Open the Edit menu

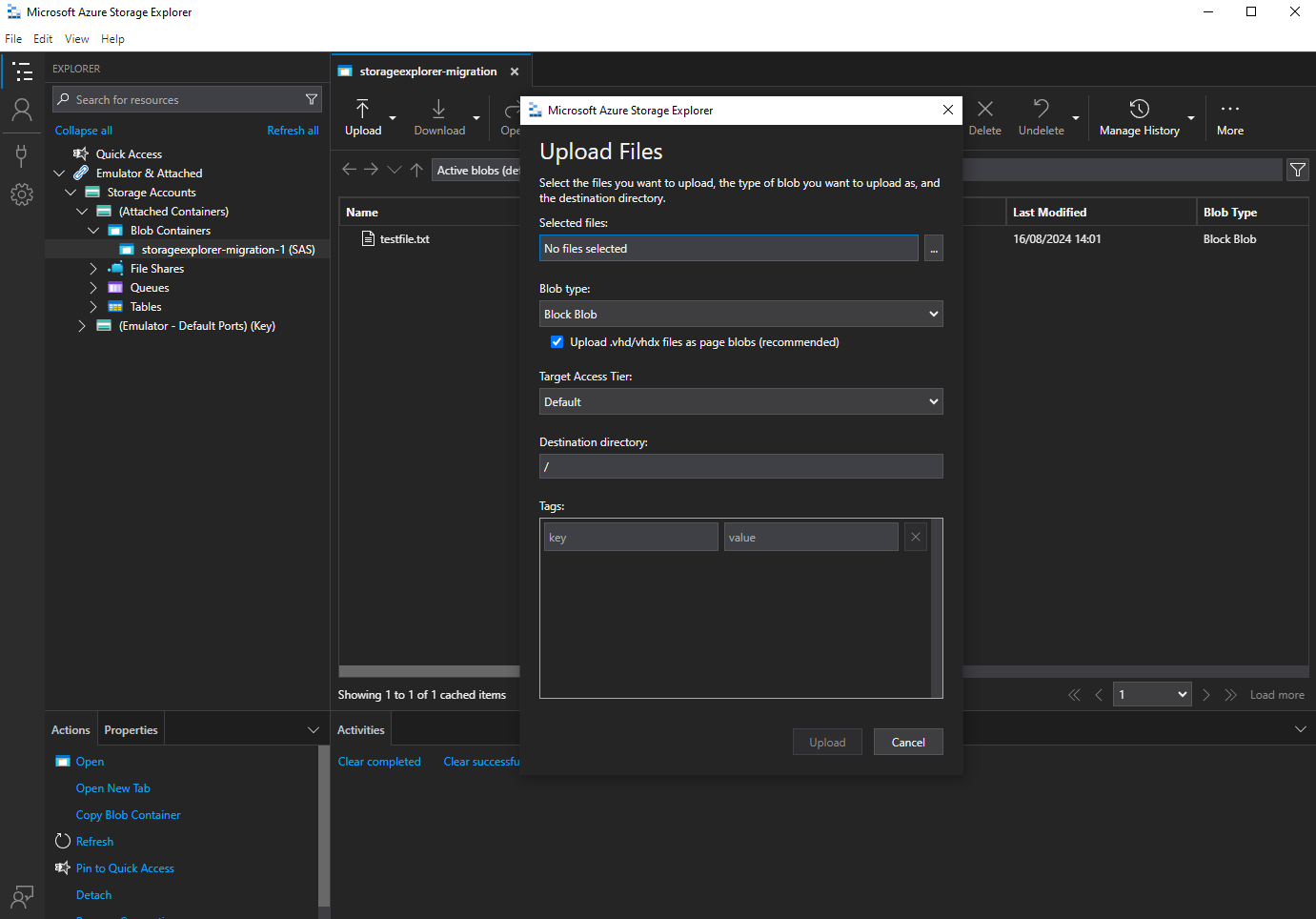coord(43,39)
